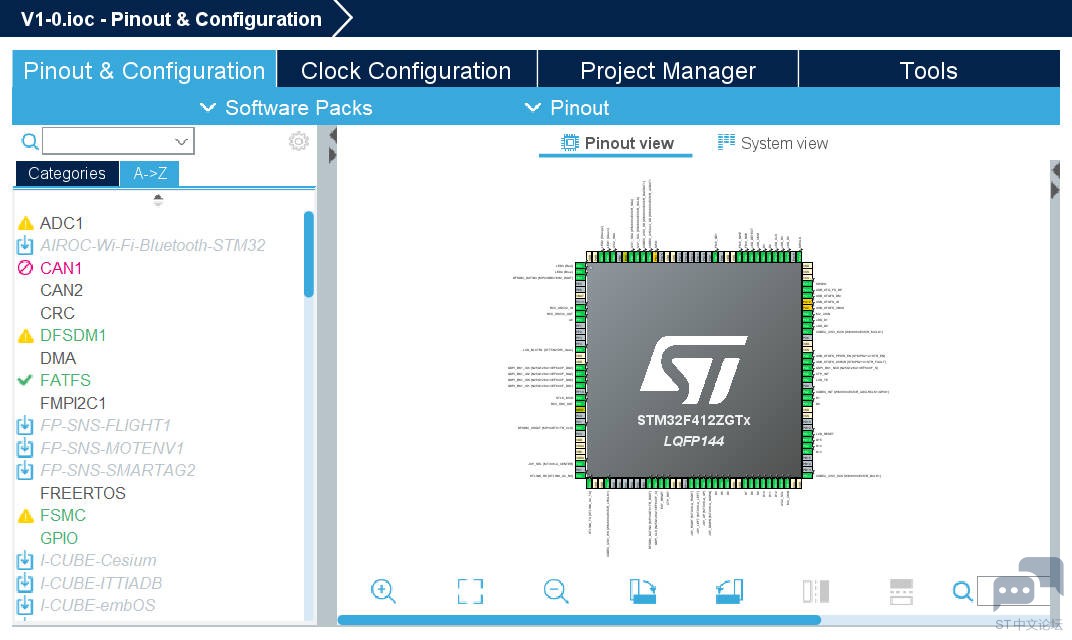
Task: Click download icon beside FP-SNS-FLIGHT1
Action: pyautogui.click(x=25, y=425)
